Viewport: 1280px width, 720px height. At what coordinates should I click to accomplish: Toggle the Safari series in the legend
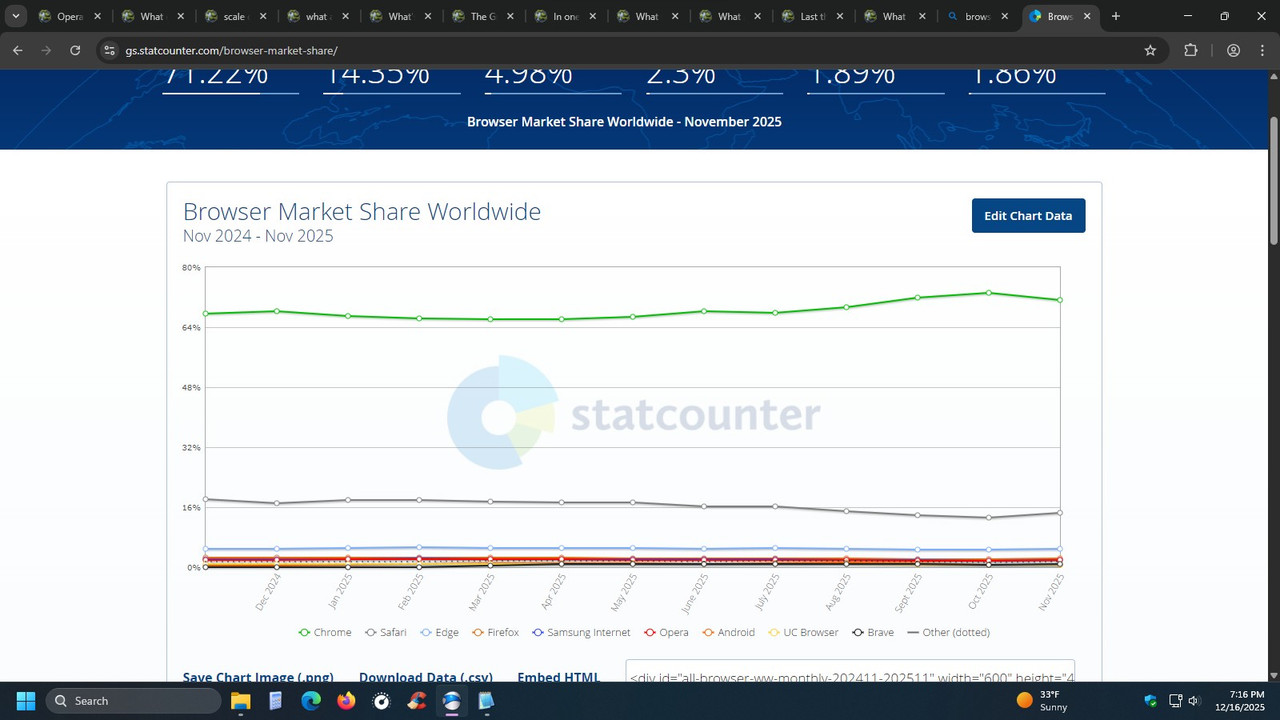(386, 632)
